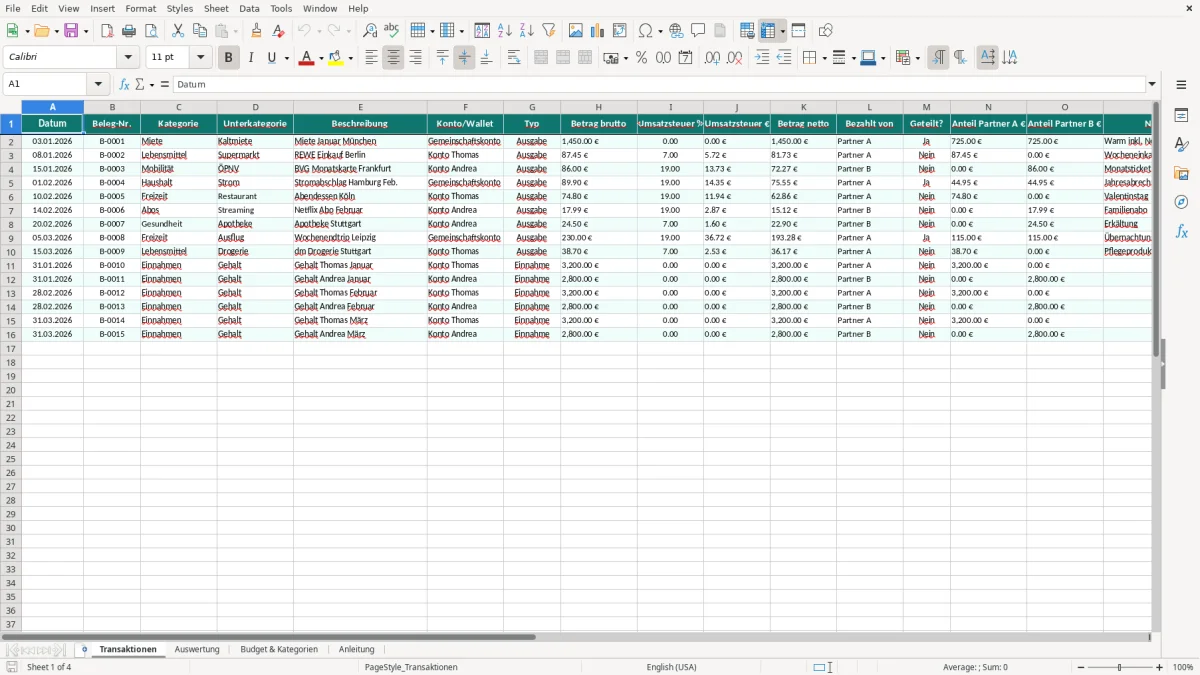Click the Print icon
The width and height of the screenshot is (1200, 675).
click(x=129, y=31)
